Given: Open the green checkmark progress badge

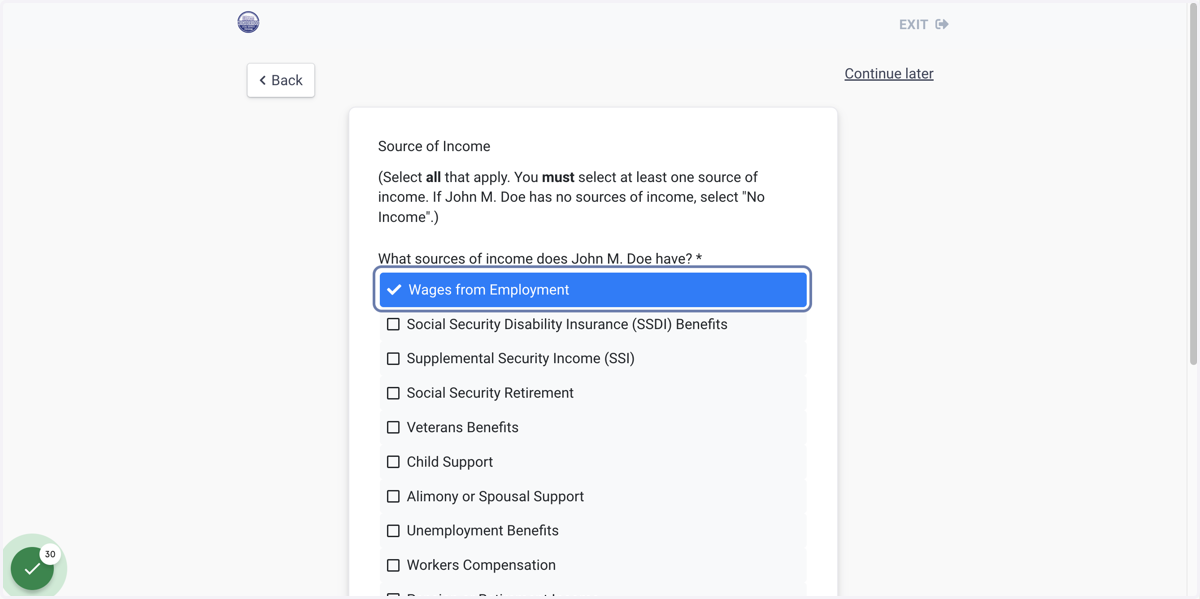Looking at the screenshot, I should (x=33, y=568).
